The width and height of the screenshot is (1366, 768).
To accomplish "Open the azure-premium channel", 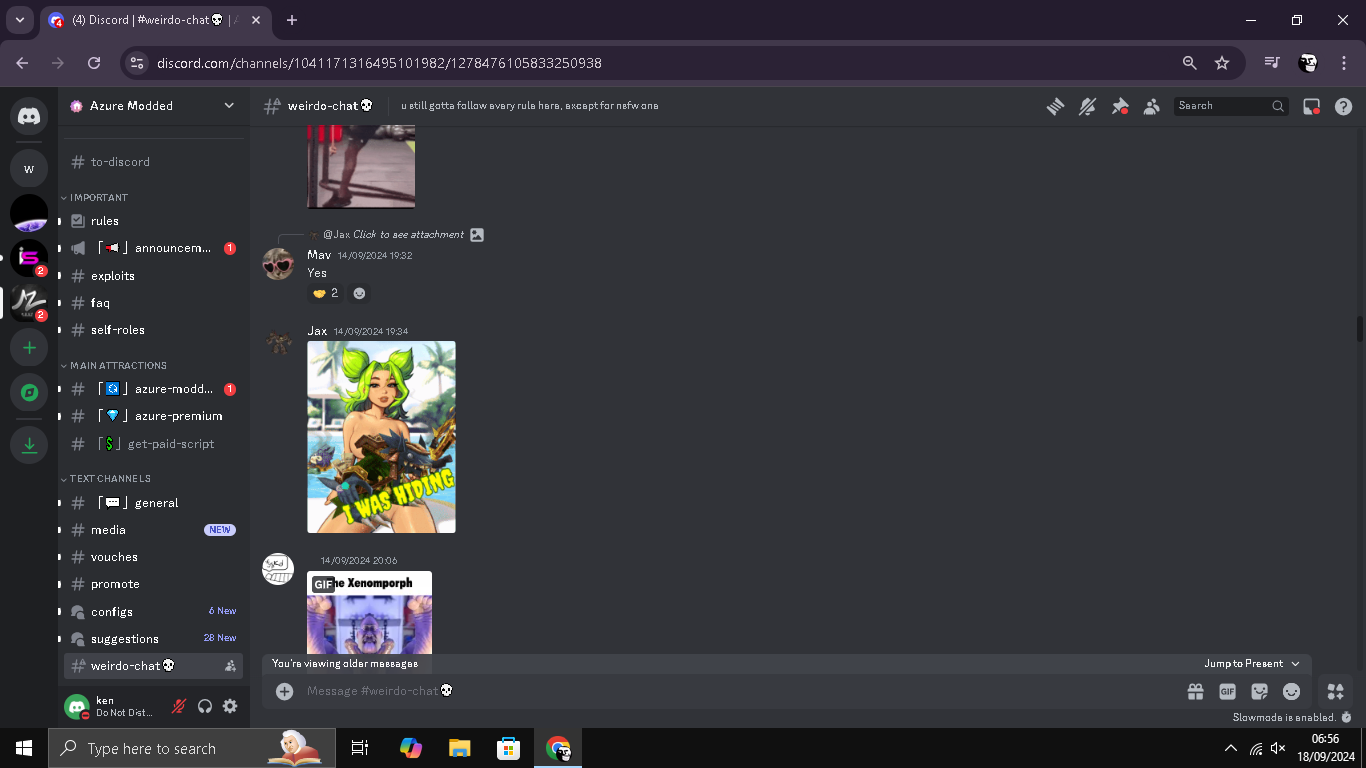I will (154, 416).
